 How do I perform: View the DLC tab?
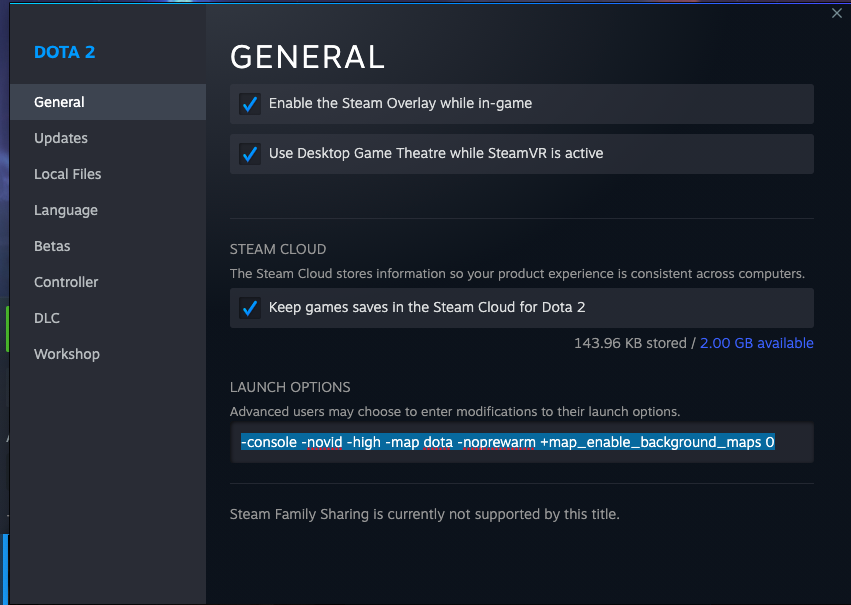pyautogui.click(x=46, y=317)
